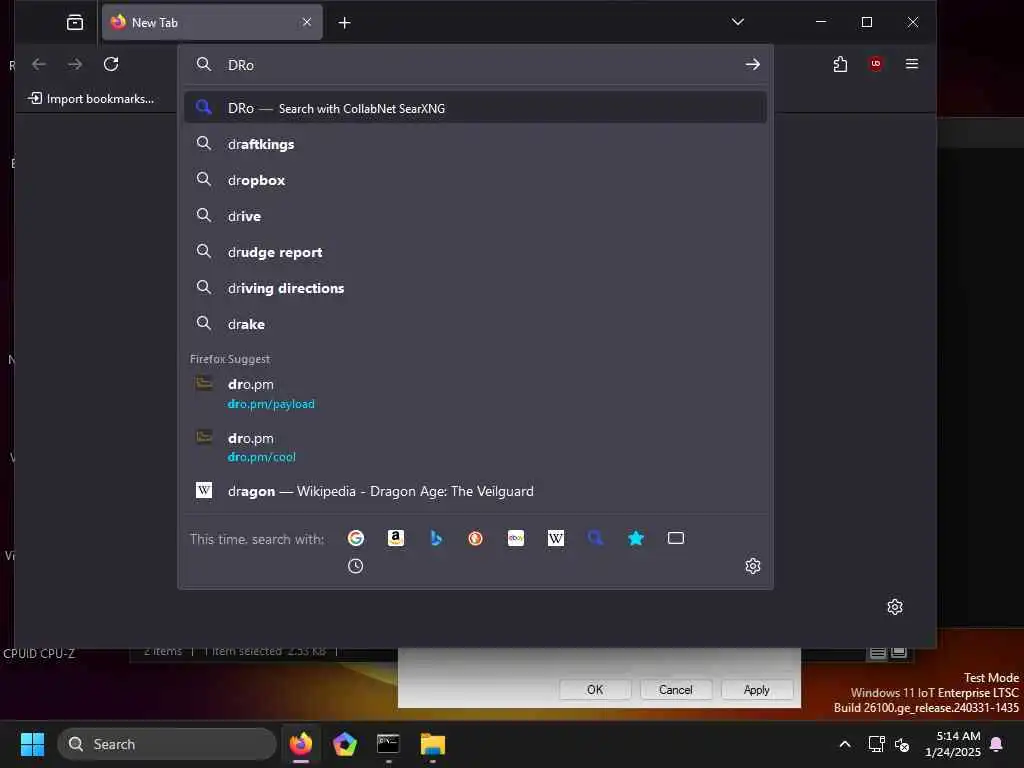Select DRo Search with CollabNet SearXNG
This screenshot has height=768, width=1024.
pyautogui.click(x=475, y=108)
